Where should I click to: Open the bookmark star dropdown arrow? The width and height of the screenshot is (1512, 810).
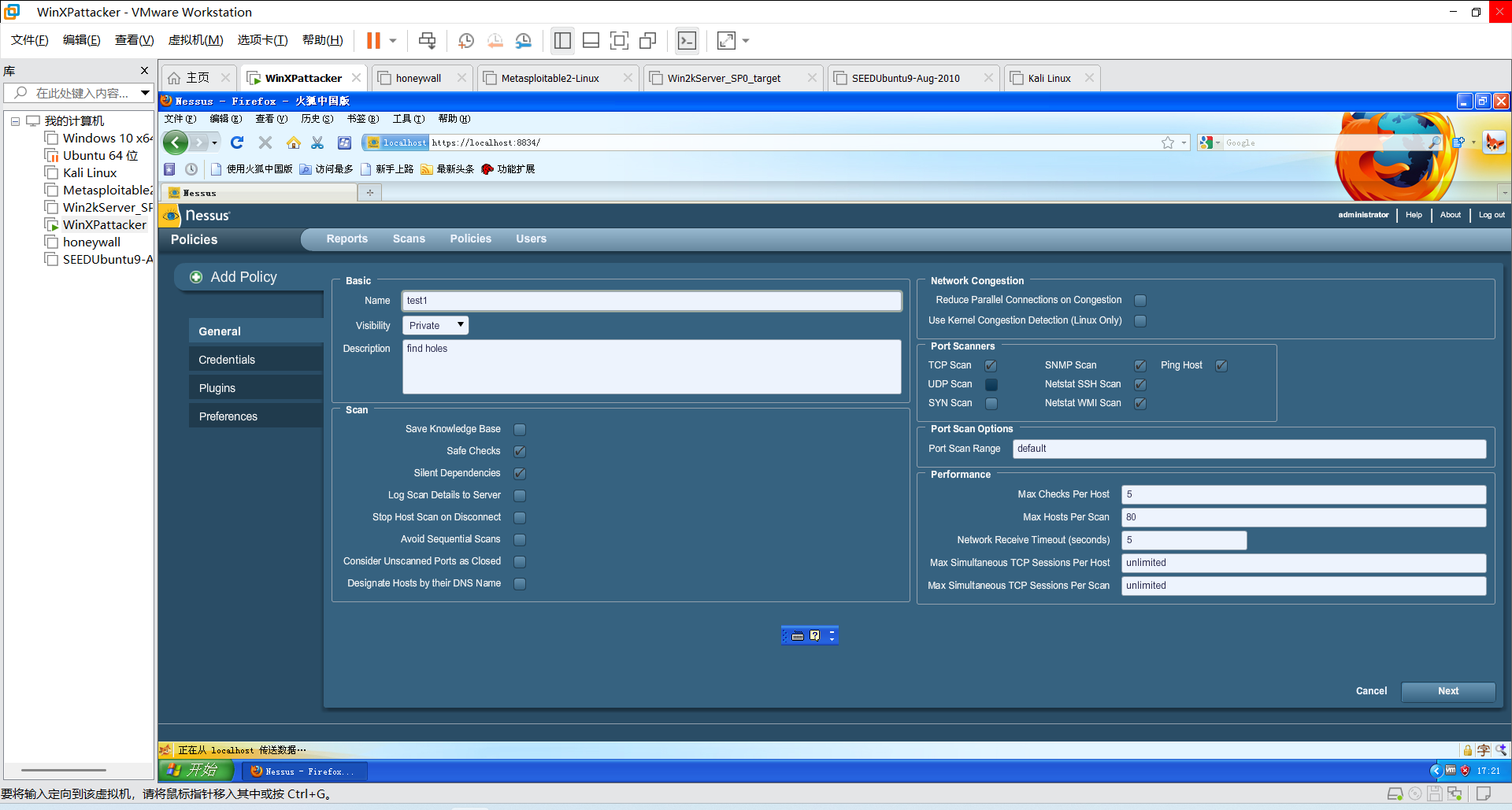[1184, 142]
